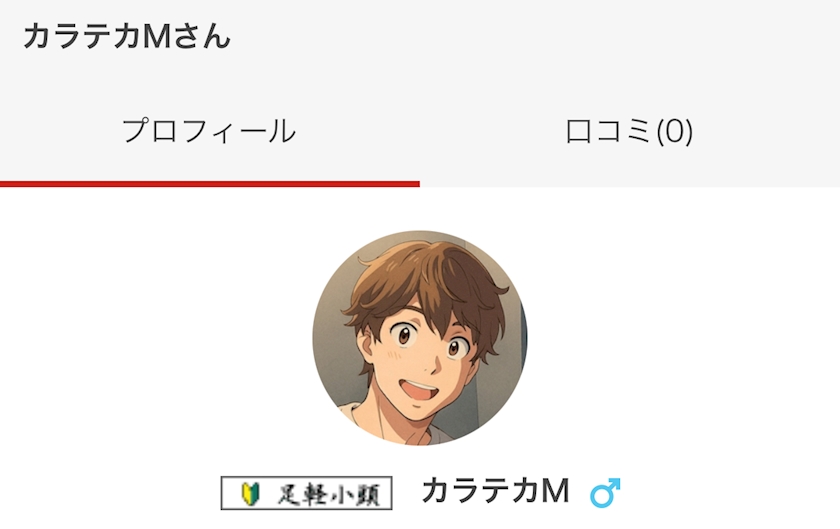The image size is (840, 529).
Task: Show profile details via プロフィール label
Action: point(209,131)
